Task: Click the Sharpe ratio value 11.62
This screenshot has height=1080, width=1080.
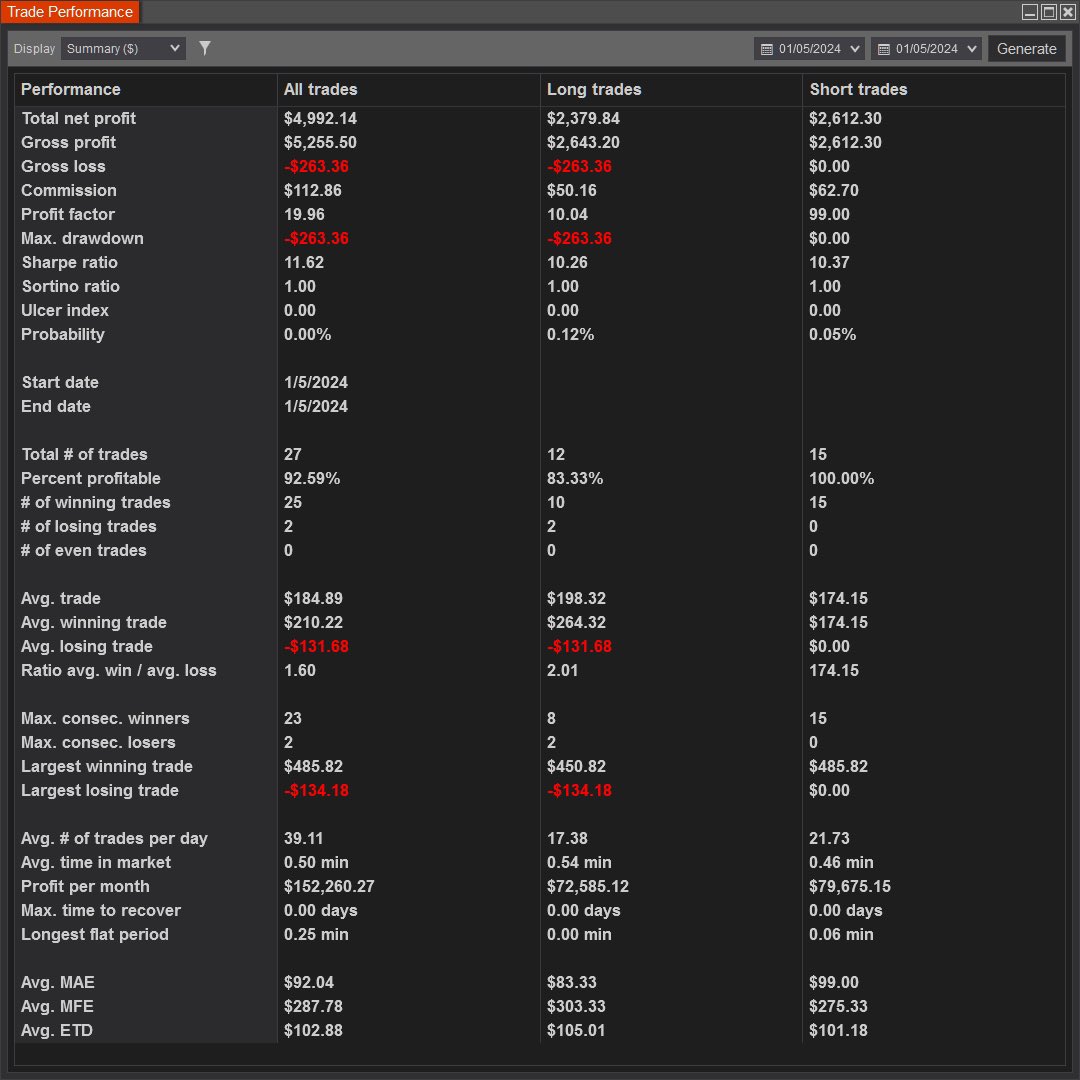Action: 303,262
